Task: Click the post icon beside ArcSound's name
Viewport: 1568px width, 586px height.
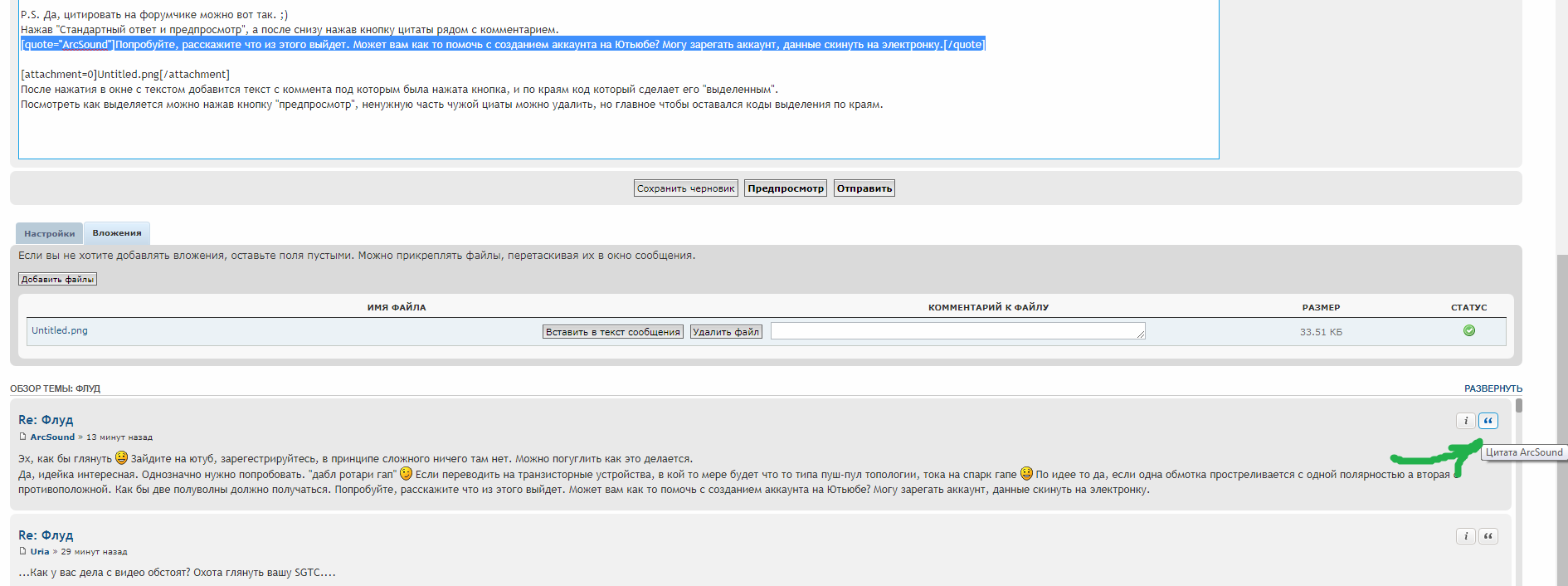Action: point(23,437)
